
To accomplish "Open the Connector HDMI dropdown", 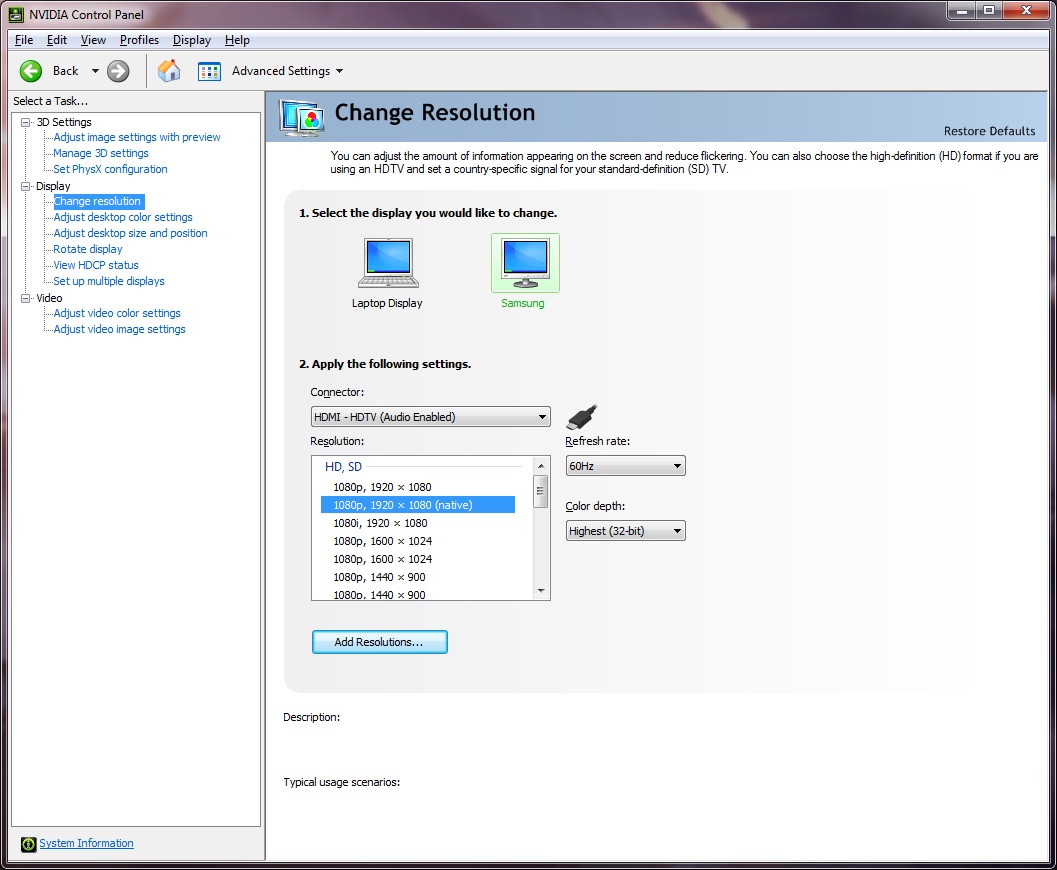I will (430, 417).
